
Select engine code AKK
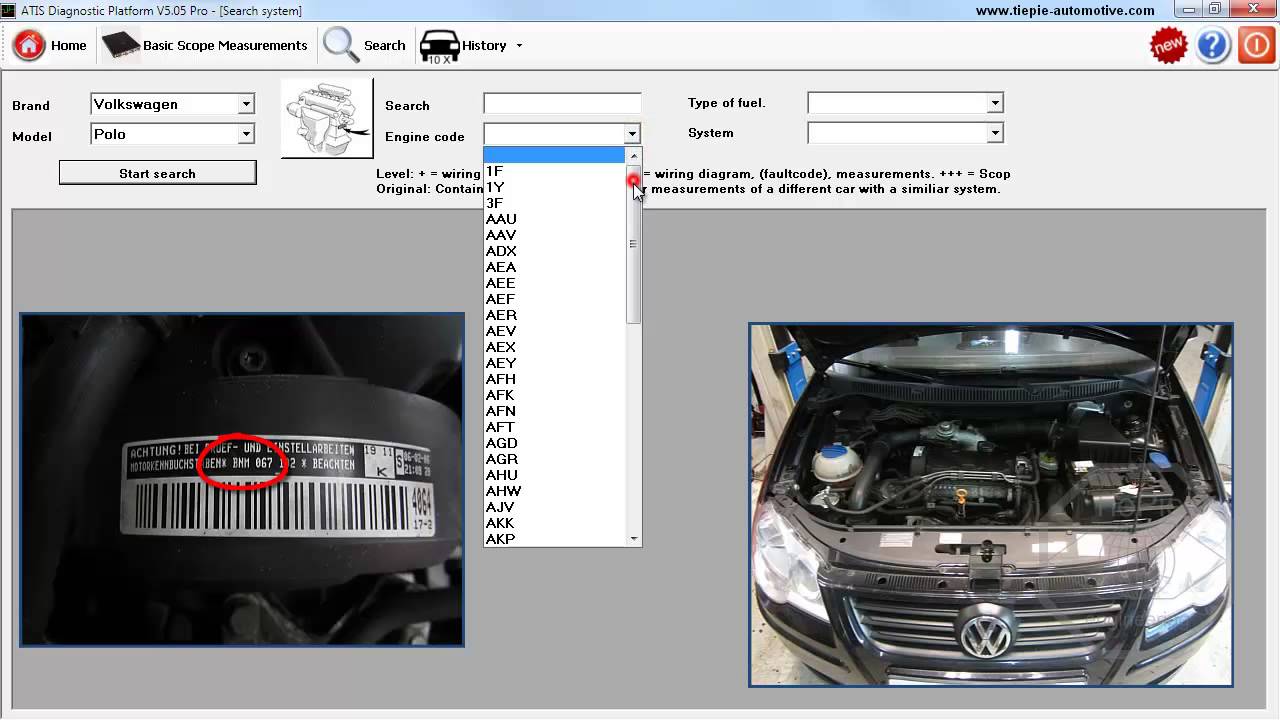tap(555, 523)
